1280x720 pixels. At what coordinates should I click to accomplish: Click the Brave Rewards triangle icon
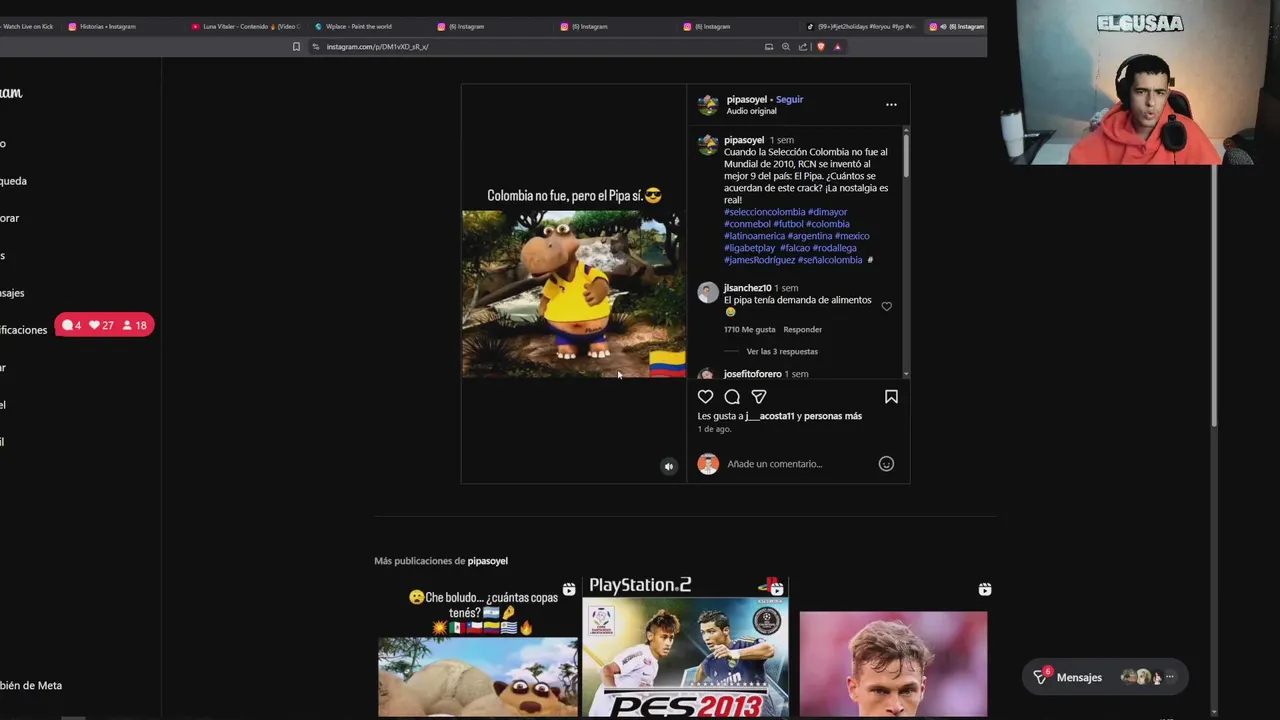[x=838, y=47]
